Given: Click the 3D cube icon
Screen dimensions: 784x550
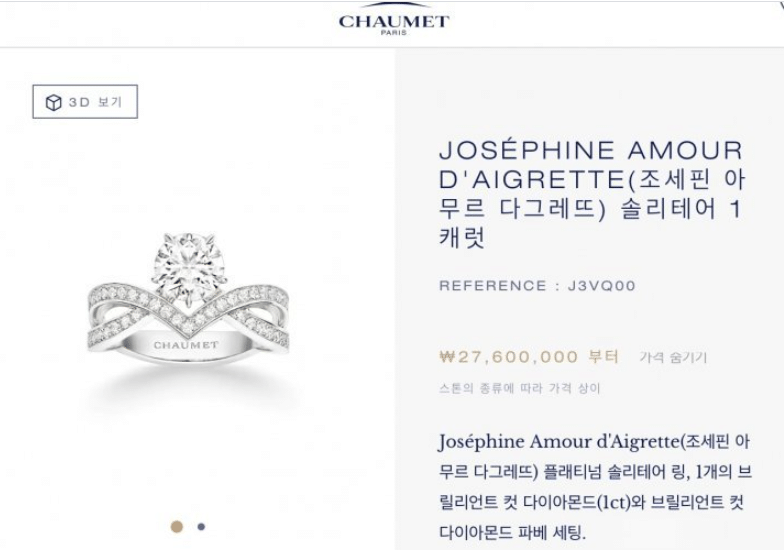Looking at the screenshot, I should coord(54,102).
